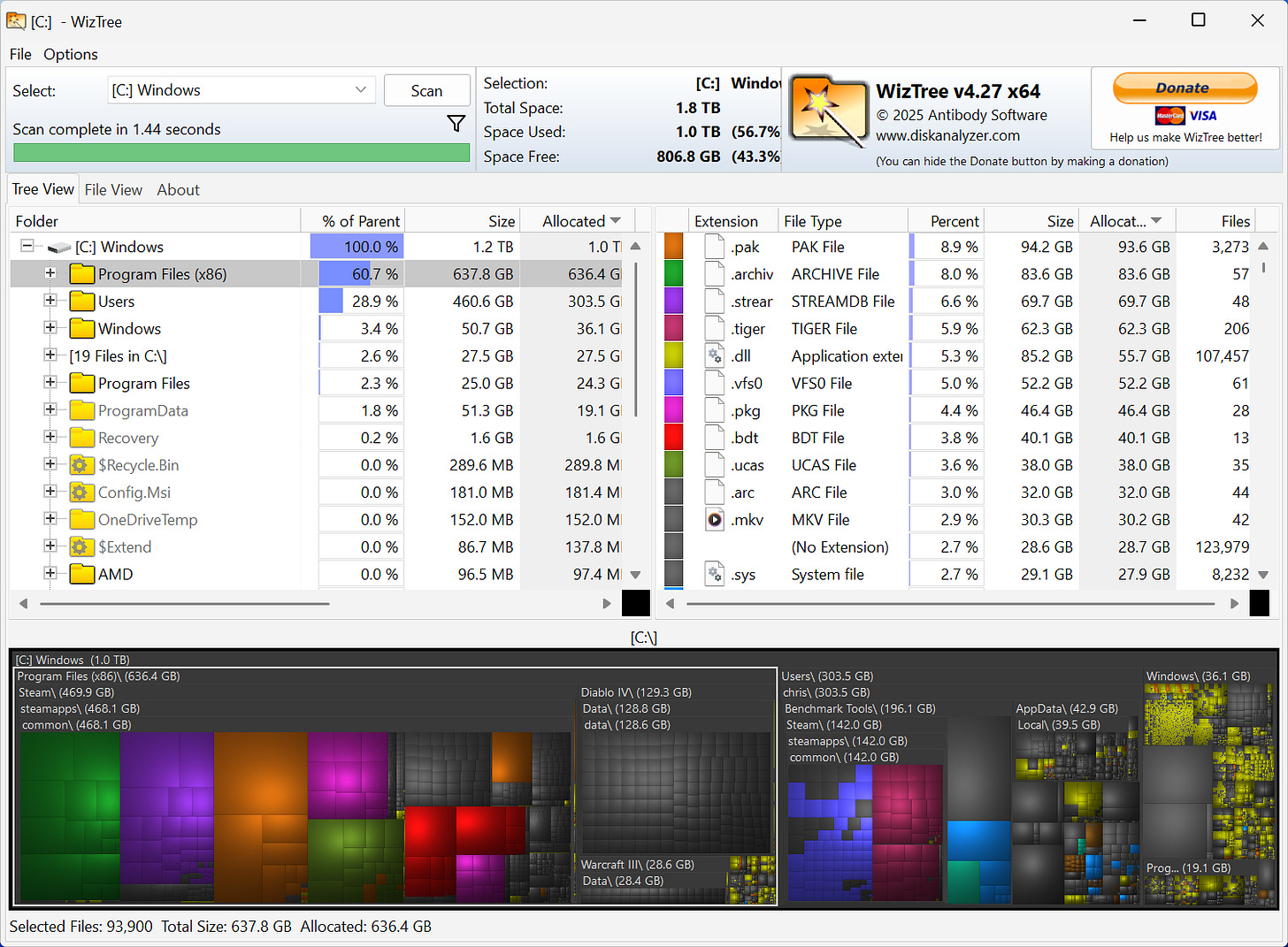Click the green .archiv color swatch

coord(674,274)
